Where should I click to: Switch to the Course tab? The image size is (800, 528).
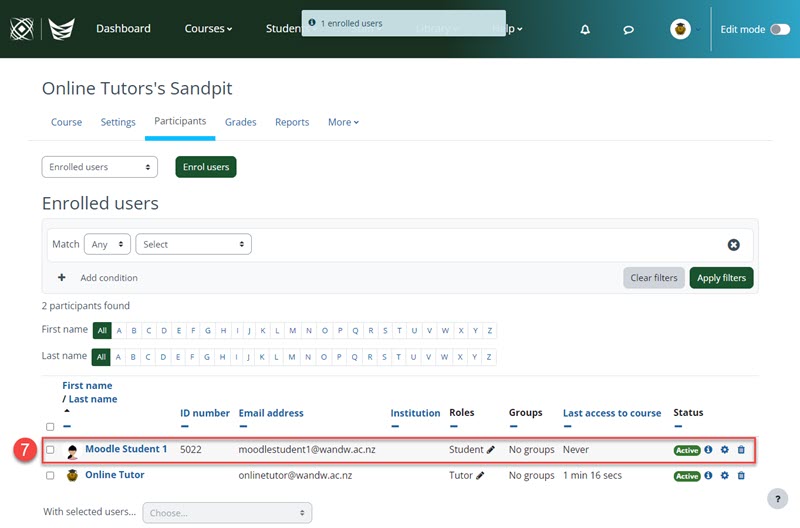tap(66, 122)
